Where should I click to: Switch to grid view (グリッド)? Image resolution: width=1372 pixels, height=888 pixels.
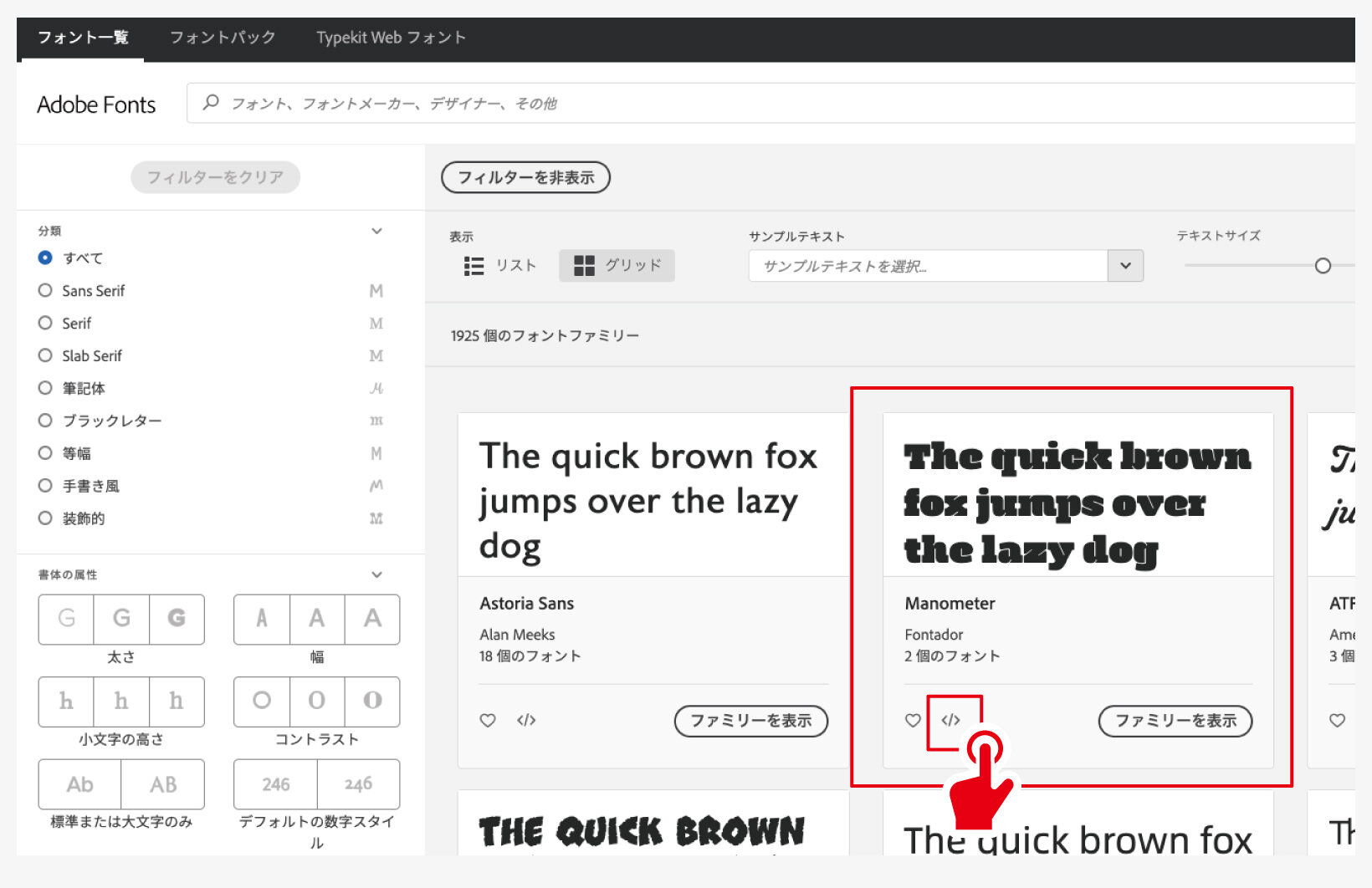pyautogui.click(x=617, y=266)
